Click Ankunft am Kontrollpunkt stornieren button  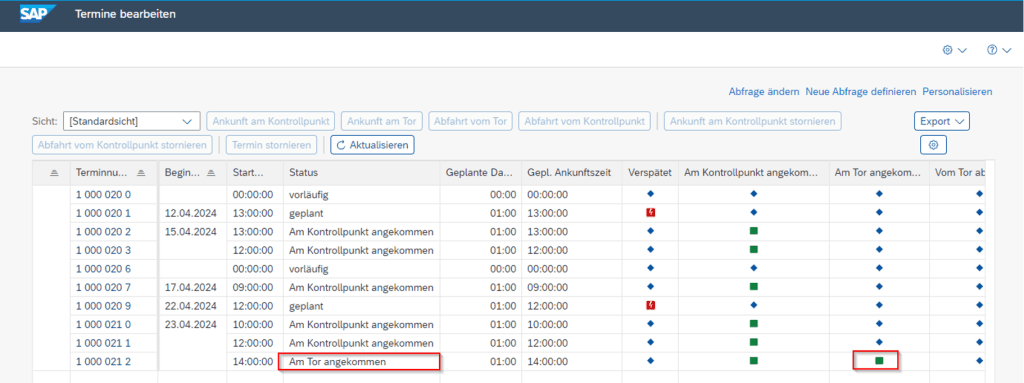(753, 121)
